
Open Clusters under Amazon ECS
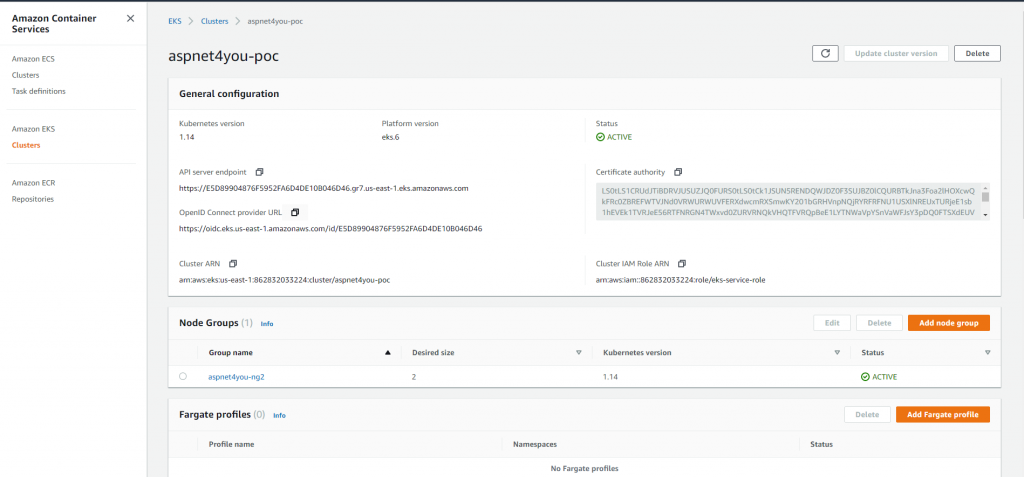pos(25,75)
